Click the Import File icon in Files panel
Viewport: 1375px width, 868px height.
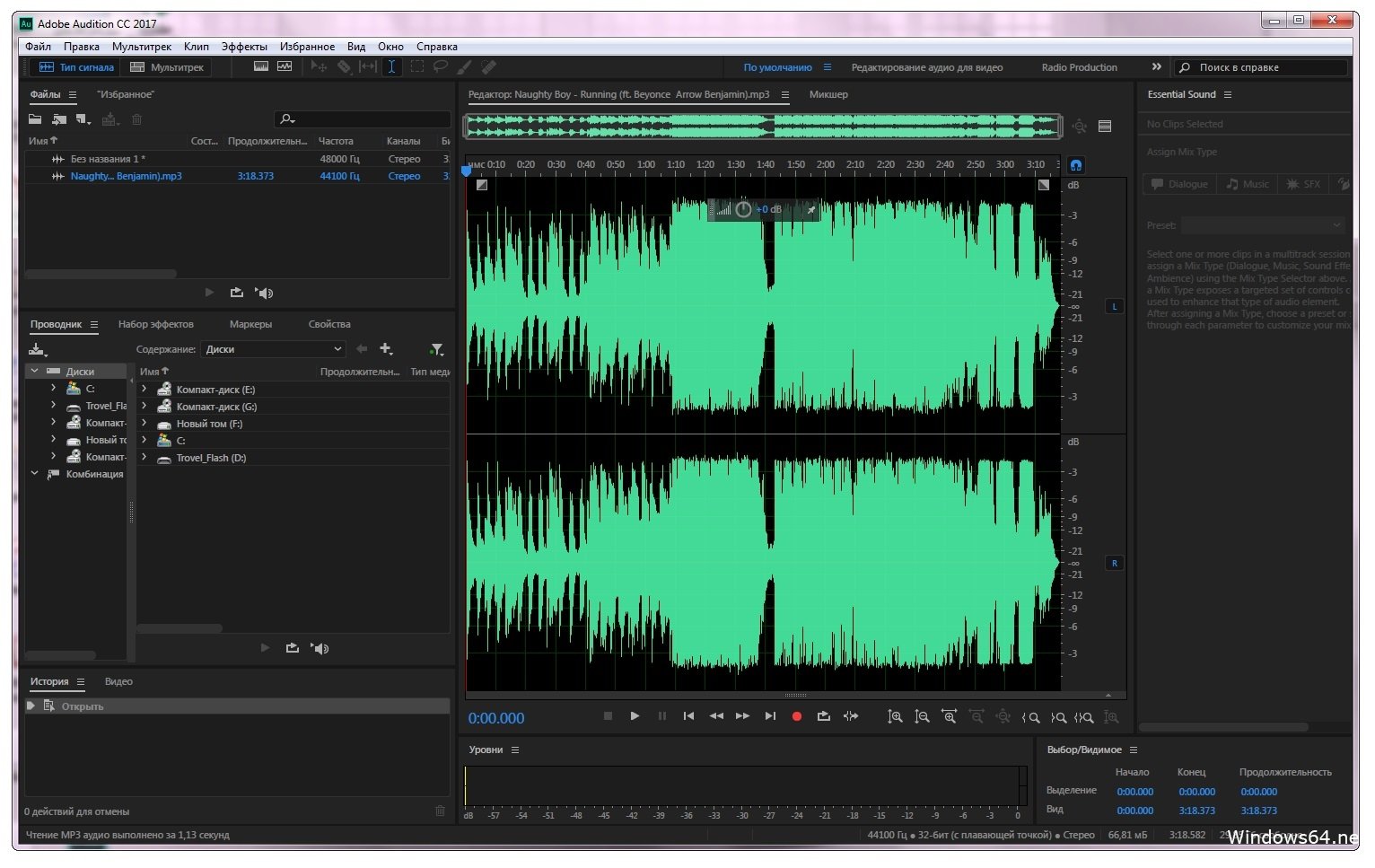click(x=59, y=119)
